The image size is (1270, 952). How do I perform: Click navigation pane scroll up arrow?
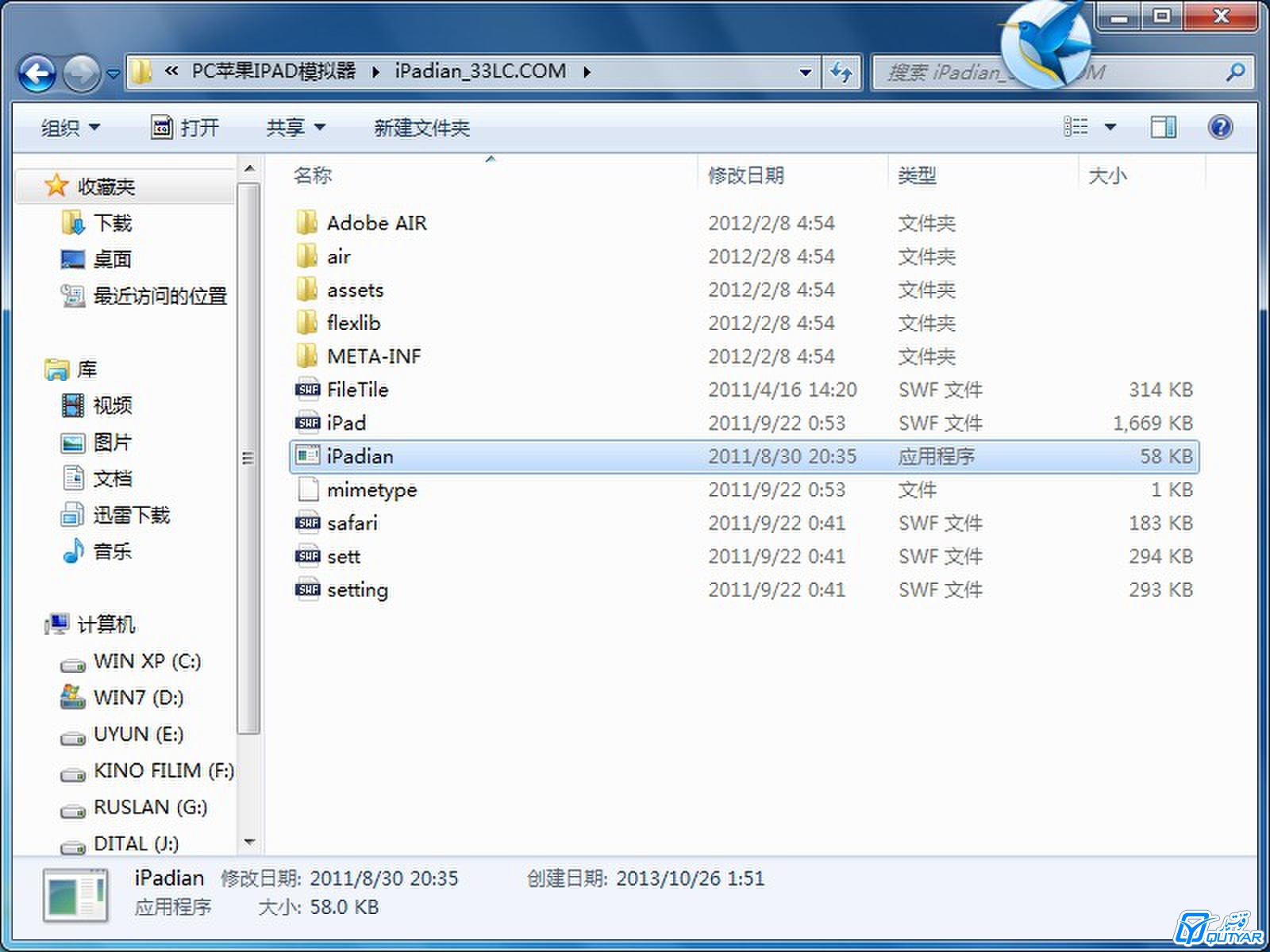pos(249,169)
